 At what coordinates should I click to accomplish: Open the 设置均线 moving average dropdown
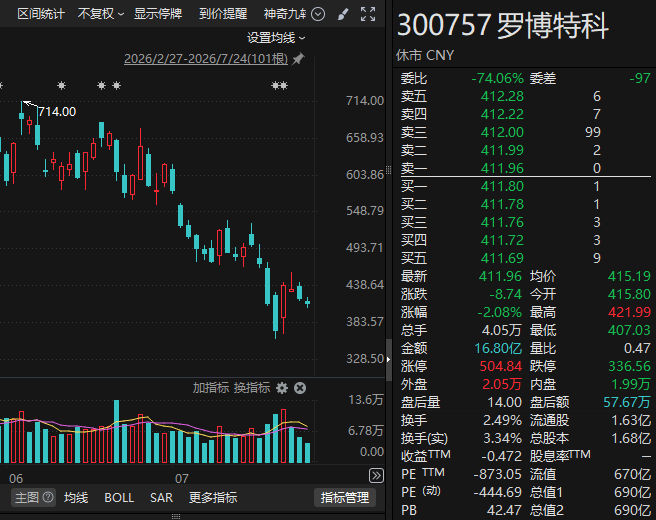click(276, 38)
